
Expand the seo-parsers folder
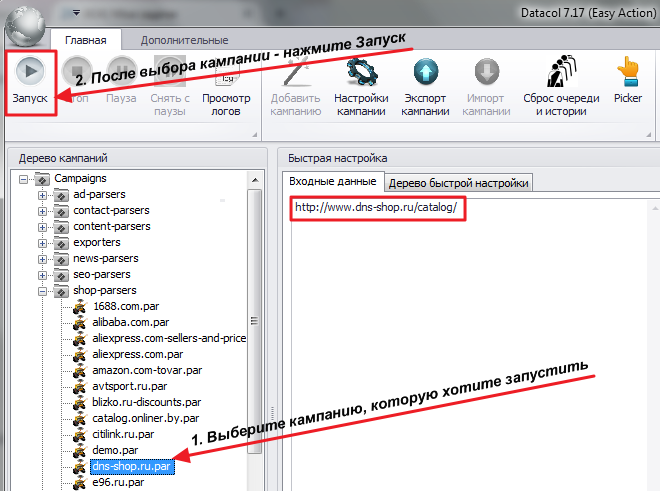pos(43,275)
